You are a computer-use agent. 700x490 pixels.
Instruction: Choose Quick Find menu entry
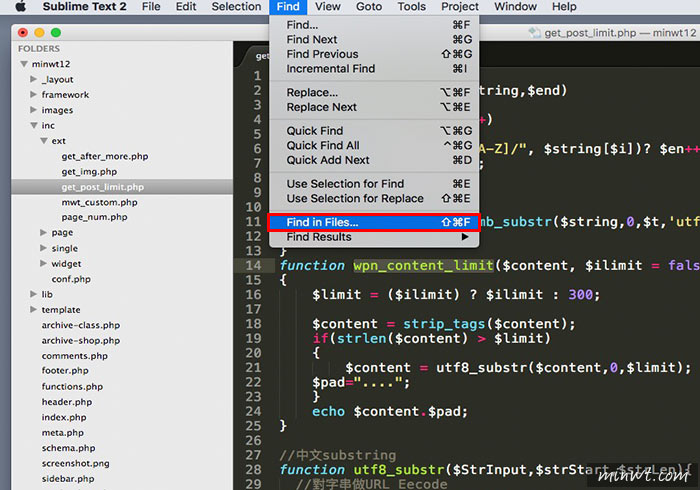[374, 131]
